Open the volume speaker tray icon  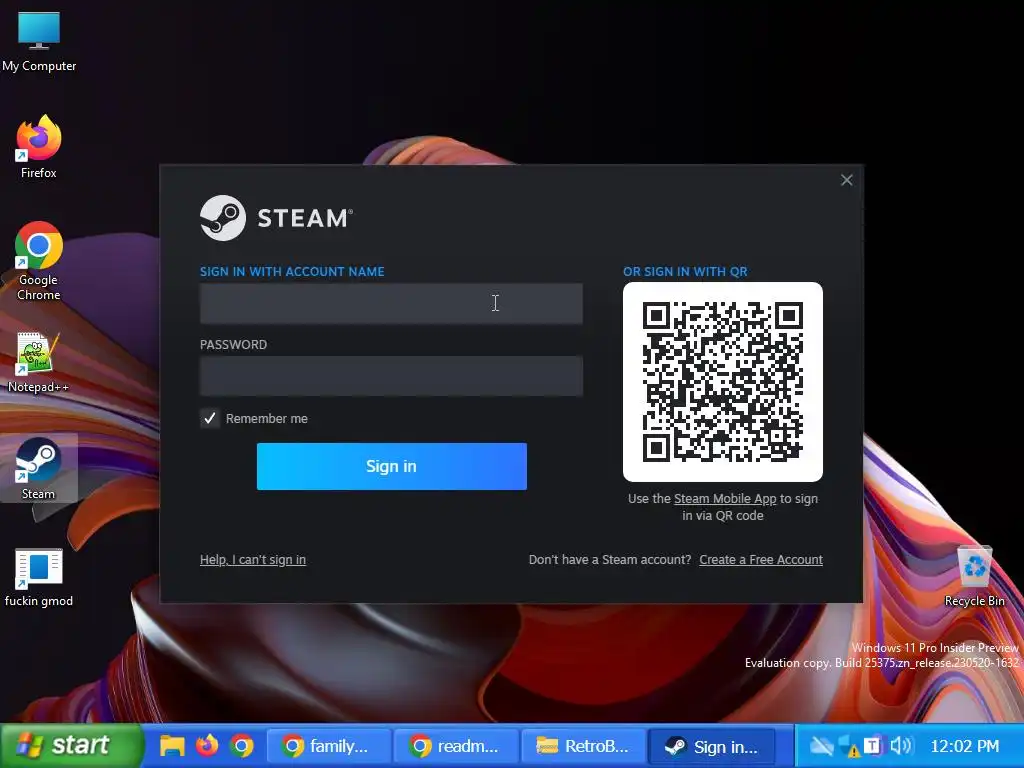coord(901,746)
